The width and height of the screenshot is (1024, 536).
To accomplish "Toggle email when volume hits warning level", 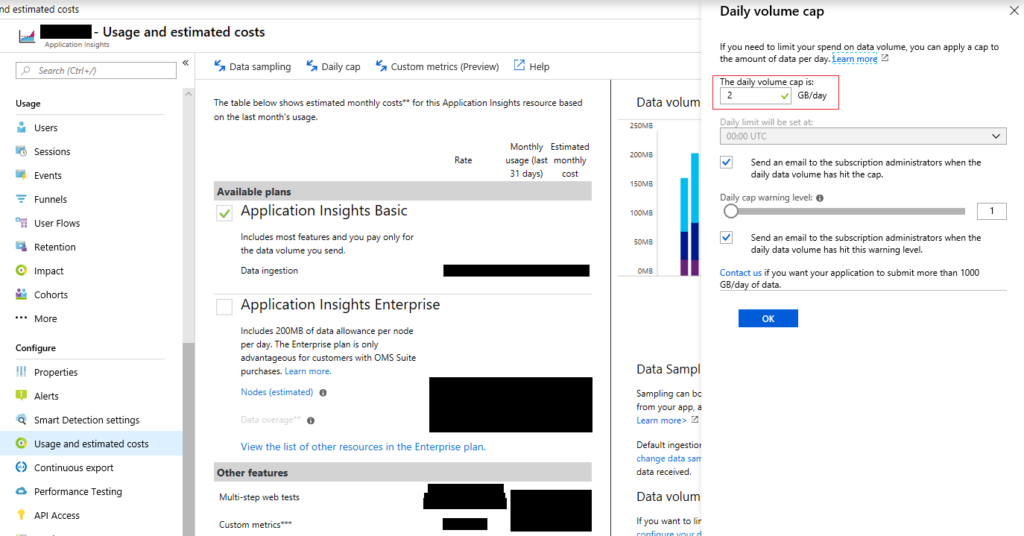I will tap(726, 237).
